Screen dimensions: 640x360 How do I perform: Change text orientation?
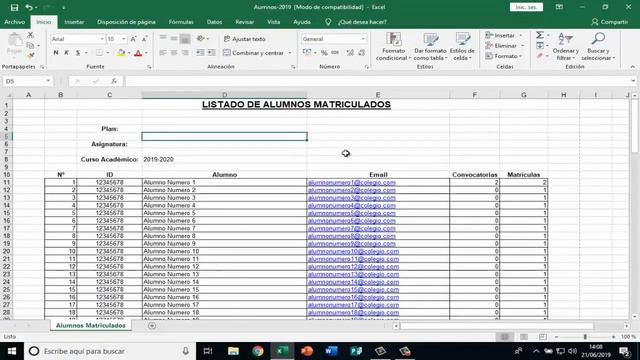point(201,39)
